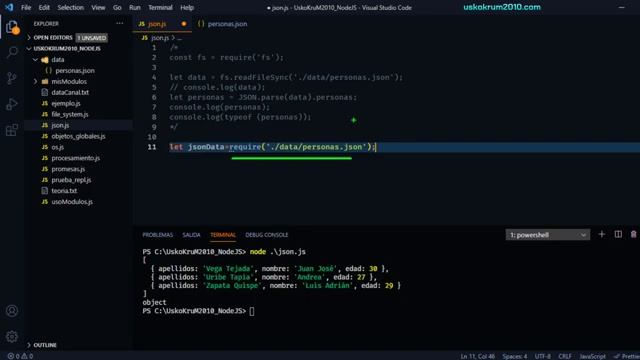The height and width of the screenshot is (360, 640).
Task: Click the CRLF line ending status
Action: coord(565,356)
